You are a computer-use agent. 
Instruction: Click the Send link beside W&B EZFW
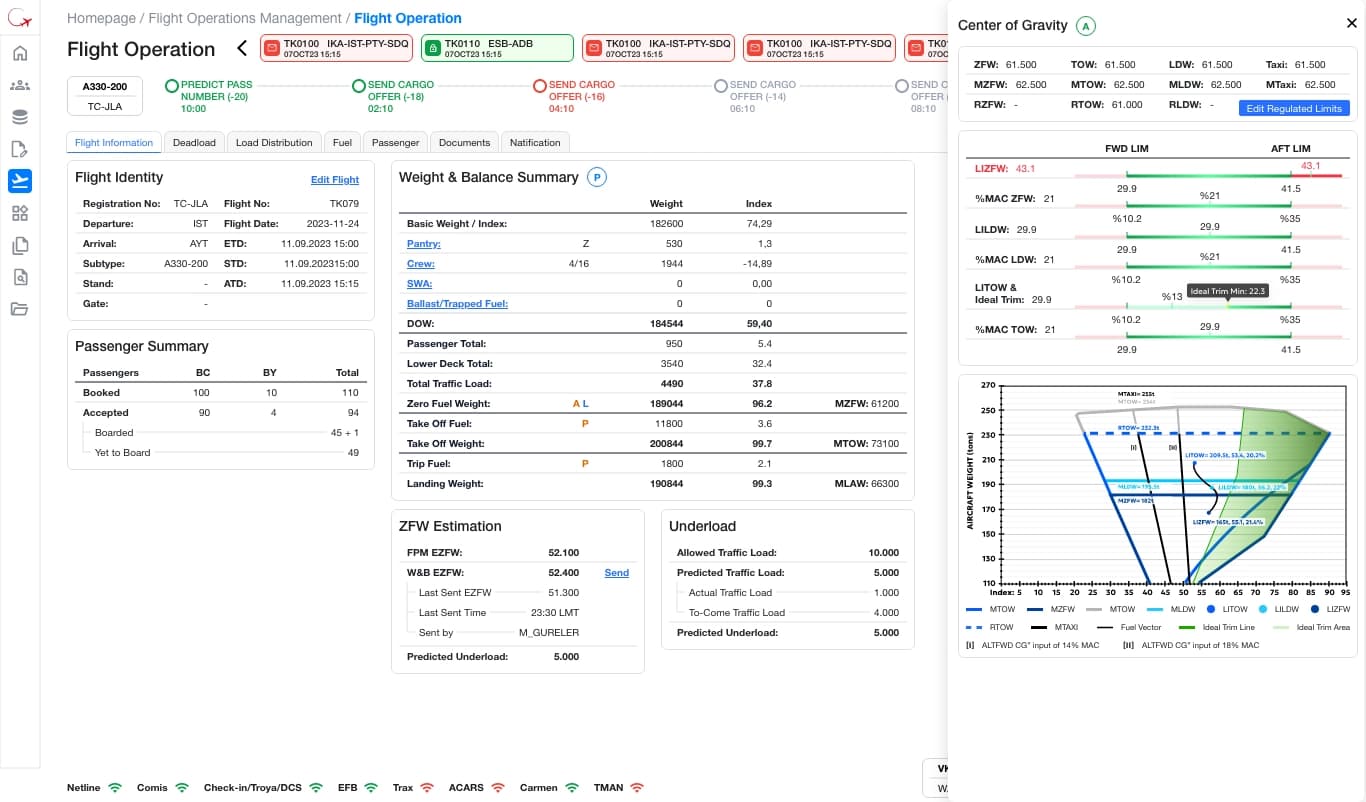pyautogui.click(x=617, y=573)
